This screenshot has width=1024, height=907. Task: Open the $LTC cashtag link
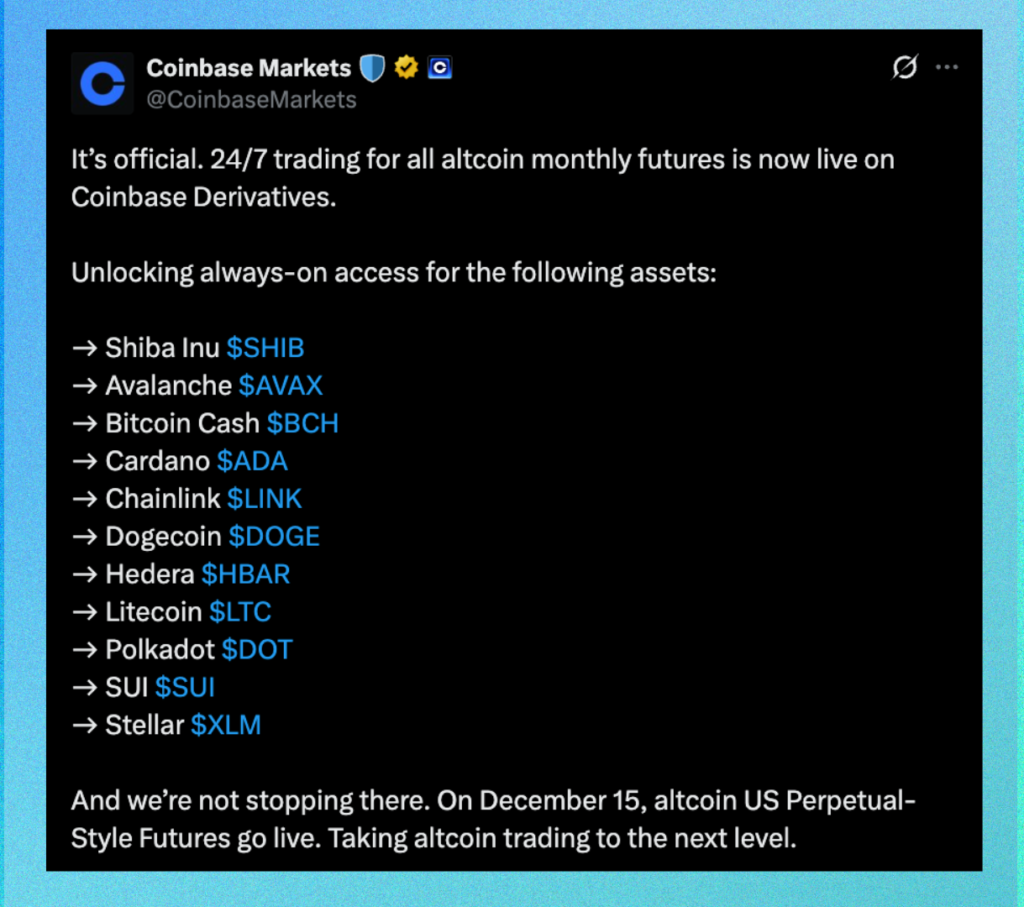tap(240, 611)
